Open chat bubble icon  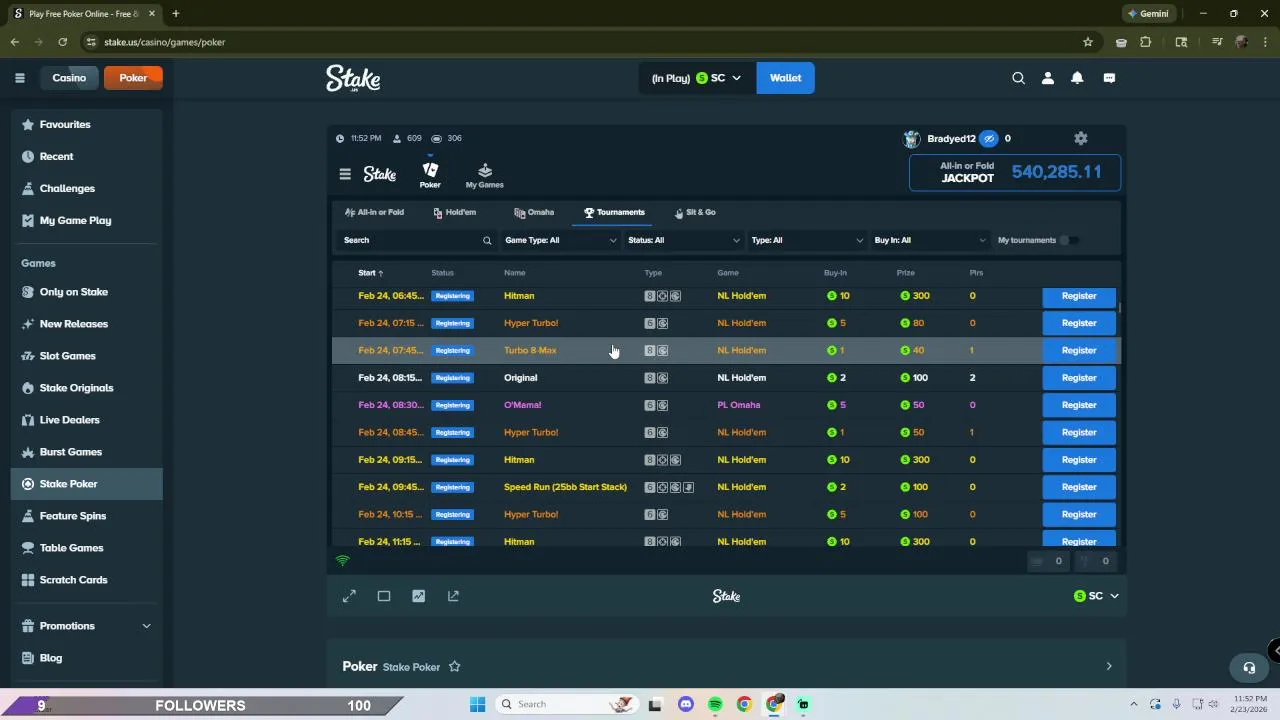click(1109, 78)
